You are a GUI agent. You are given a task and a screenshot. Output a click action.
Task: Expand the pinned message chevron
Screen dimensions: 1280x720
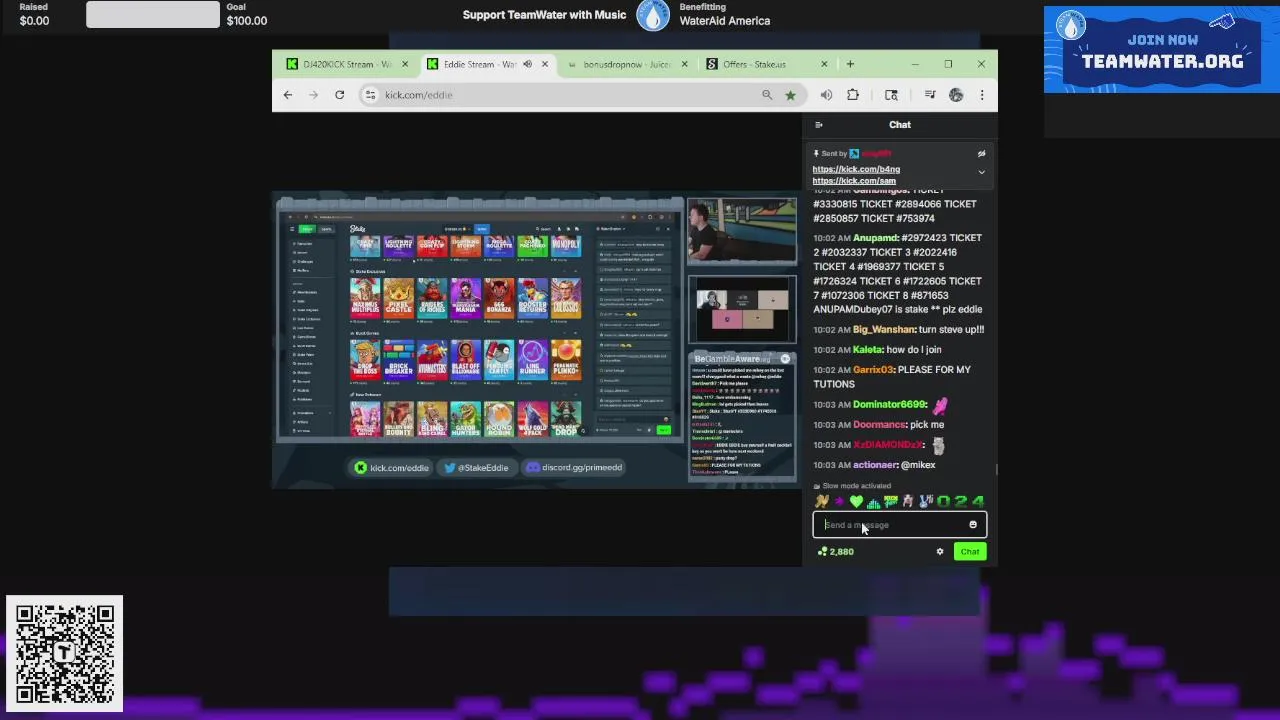(981, 172)
